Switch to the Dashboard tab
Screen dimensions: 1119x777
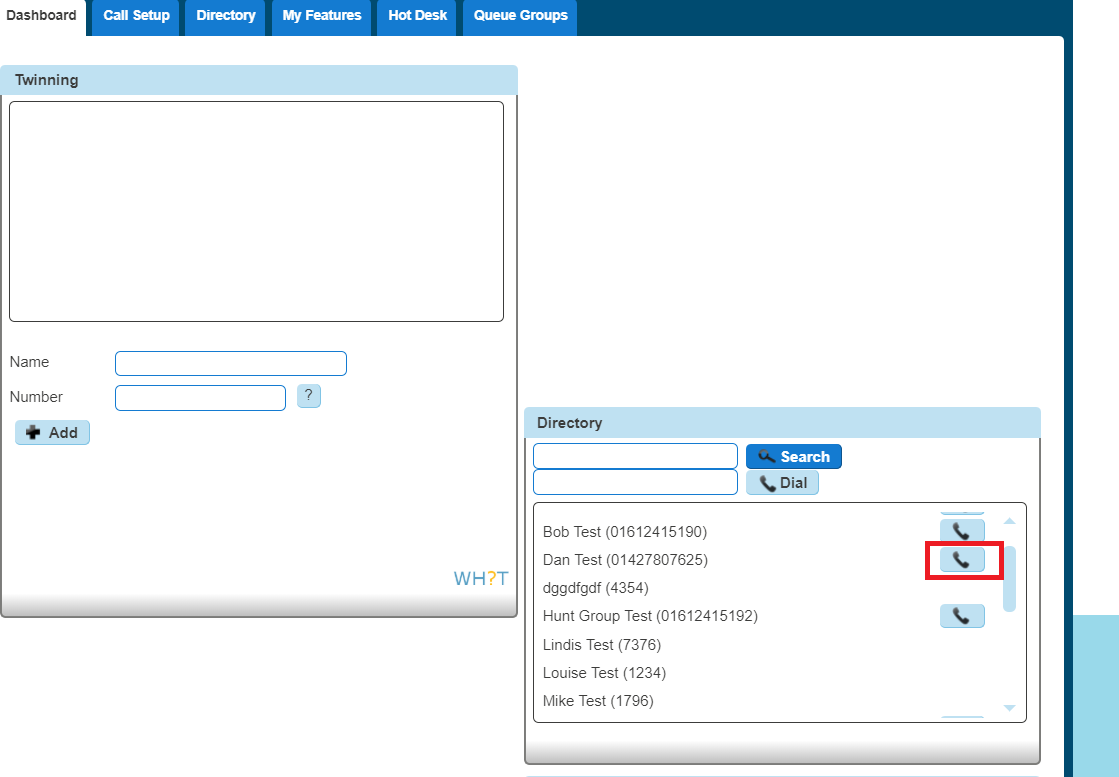pos(41,16)
